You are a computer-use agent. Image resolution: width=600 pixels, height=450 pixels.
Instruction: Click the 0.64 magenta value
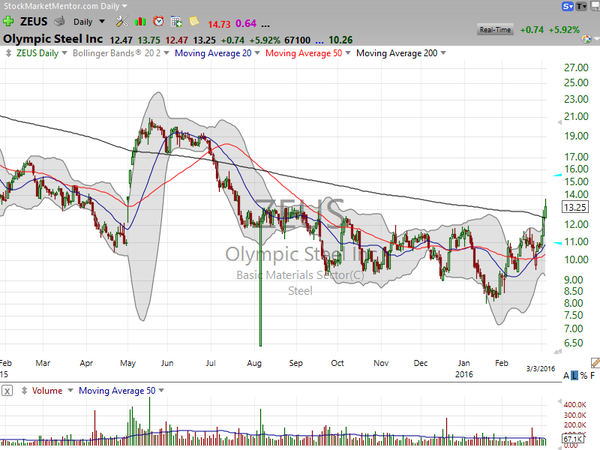point(246,24)
